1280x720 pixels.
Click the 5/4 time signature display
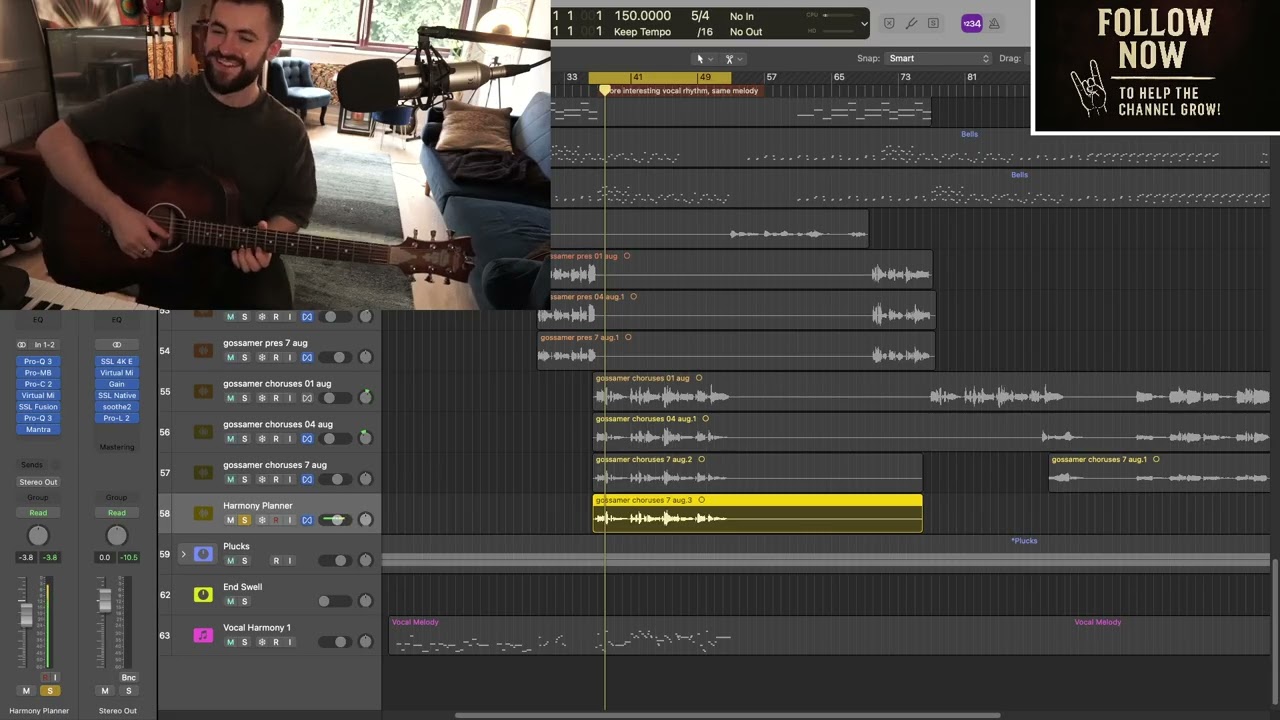pyautogui.click(x=700, y=16)
